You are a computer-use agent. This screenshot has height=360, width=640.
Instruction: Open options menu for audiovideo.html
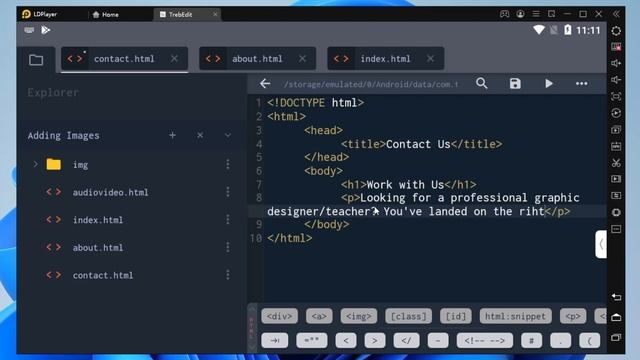[x=228, y=192]
